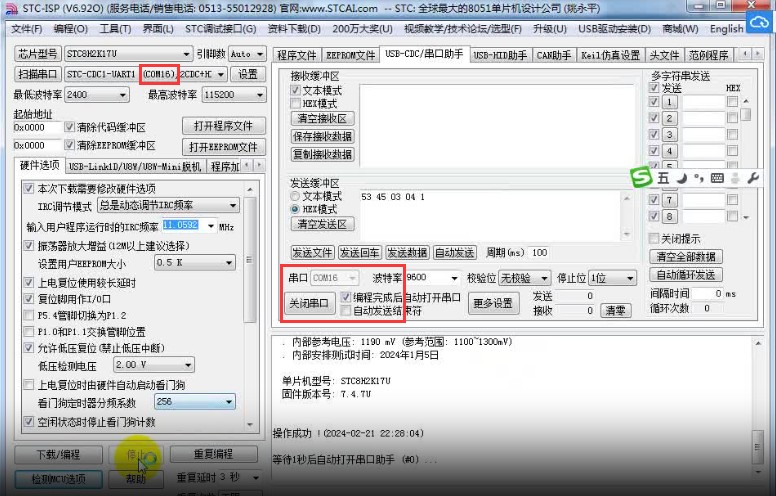Switch to Keil仿真设置 tab
Viewport: 776px width, 496px height.
[611, 55]
